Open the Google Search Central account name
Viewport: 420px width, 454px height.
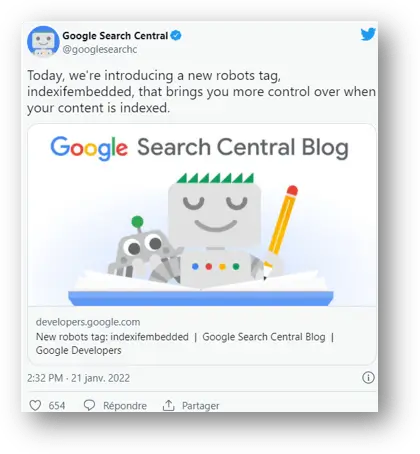[x=115, y=36]
